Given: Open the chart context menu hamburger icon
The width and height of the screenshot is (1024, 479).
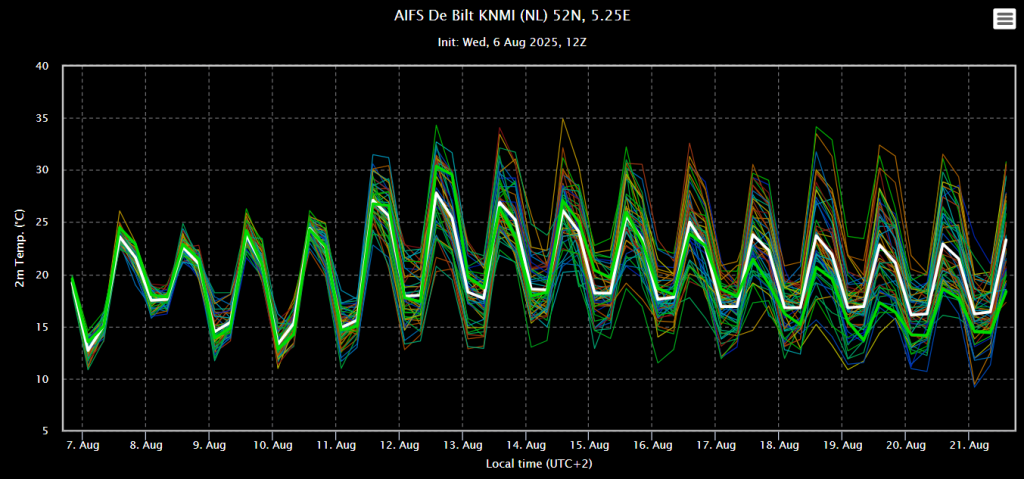Looking at the screenshot, I should [x=1003, y=19].
